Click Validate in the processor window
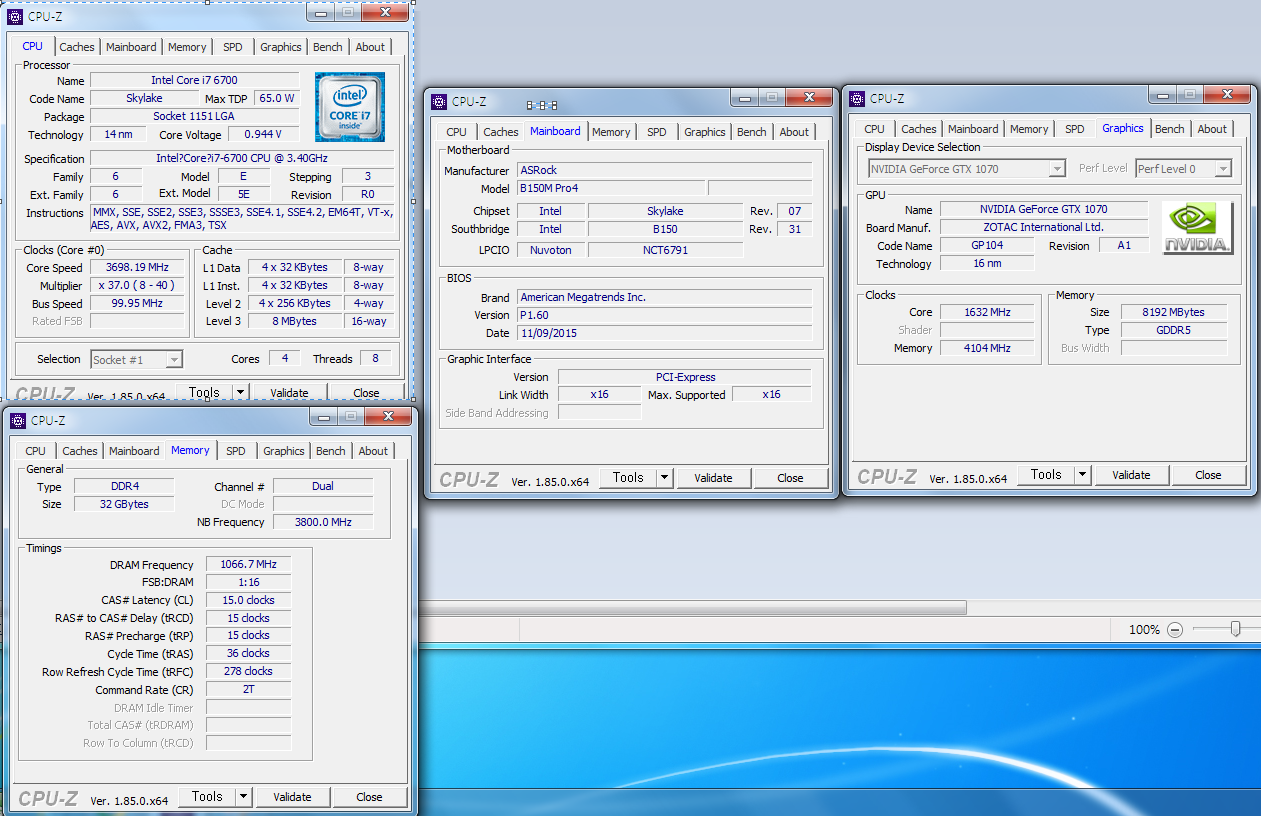The image size is (1261, 816). pos(289,393)
